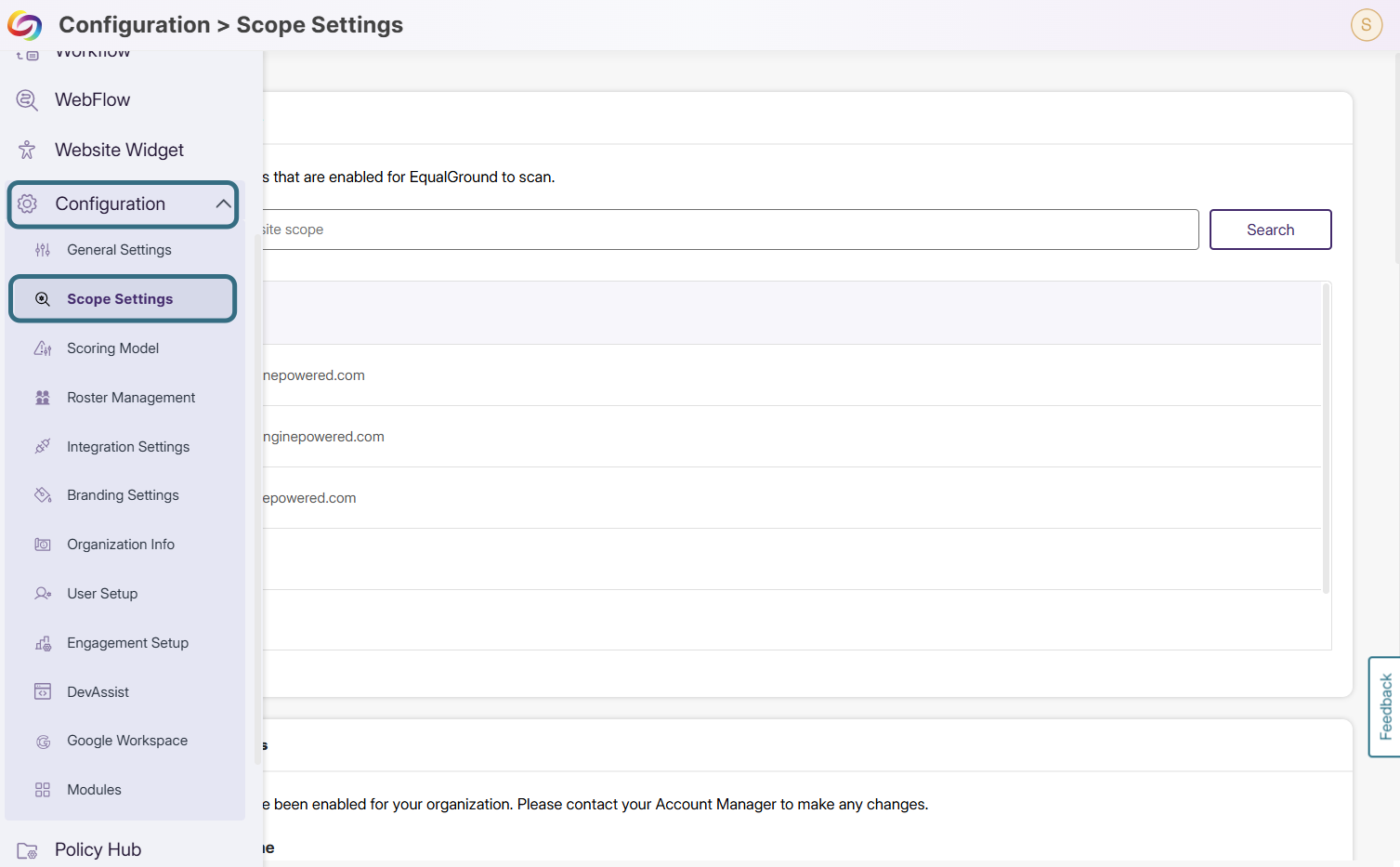1400x867 pixels.
Task: Click 'Configuration > Scope Settings' page title
Action: click(x=231, y=25)
